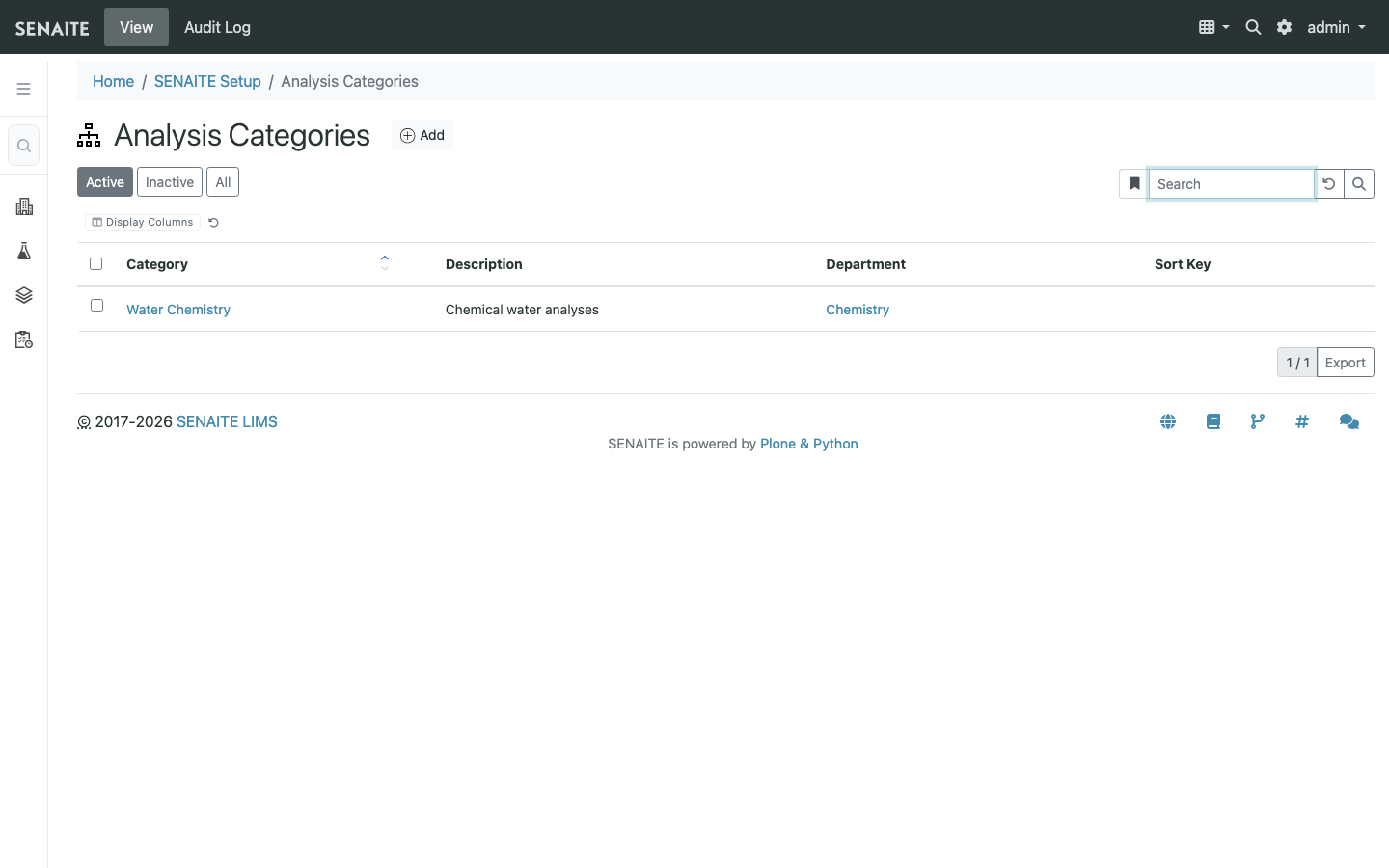
Task: Open the chat bubbles icon in footer
Action: [x=1349, y=421]
